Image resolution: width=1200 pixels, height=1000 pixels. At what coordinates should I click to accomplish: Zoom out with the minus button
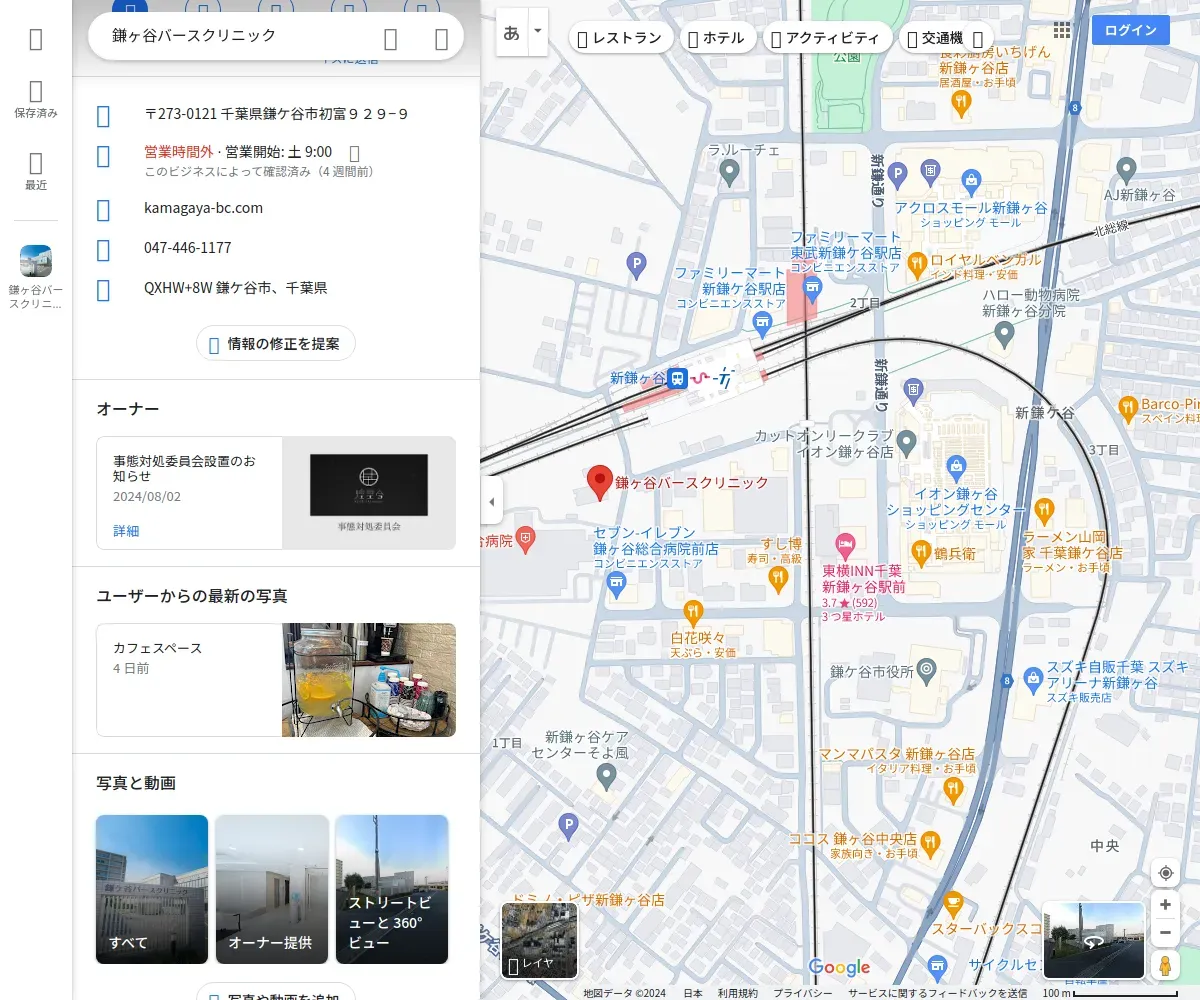[x=1165, y=933]
